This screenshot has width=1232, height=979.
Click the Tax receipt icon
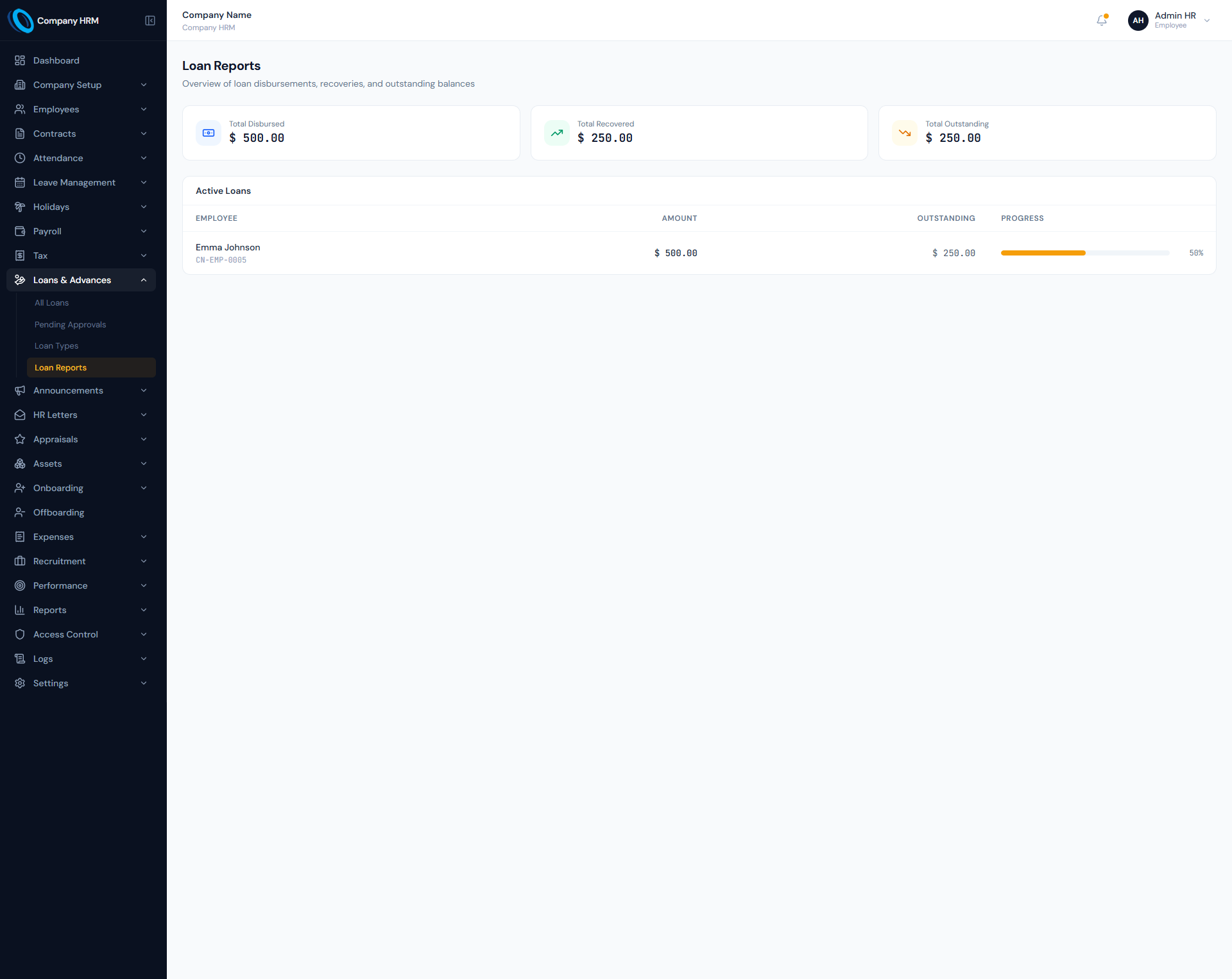tap(20, 256)
